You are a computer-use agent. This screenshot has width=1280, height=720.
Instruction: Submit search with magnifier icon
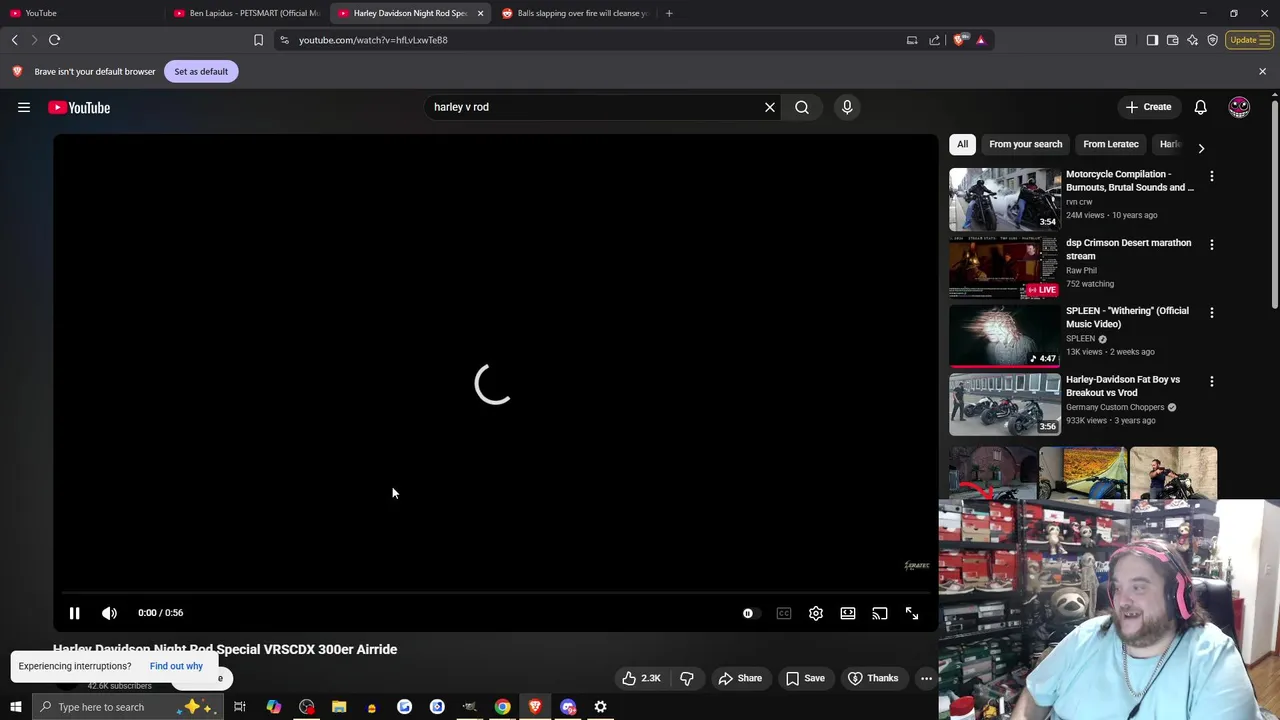802,107
